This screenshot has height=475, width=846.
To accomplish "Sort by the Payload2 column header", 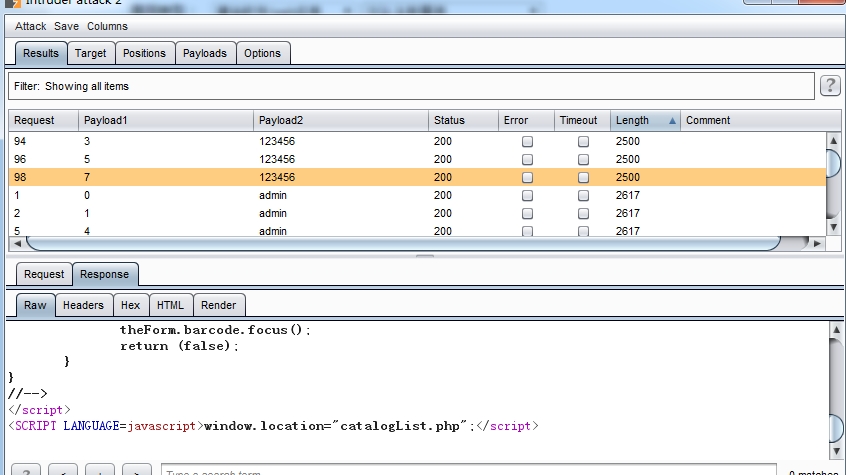I will point(341,120).
